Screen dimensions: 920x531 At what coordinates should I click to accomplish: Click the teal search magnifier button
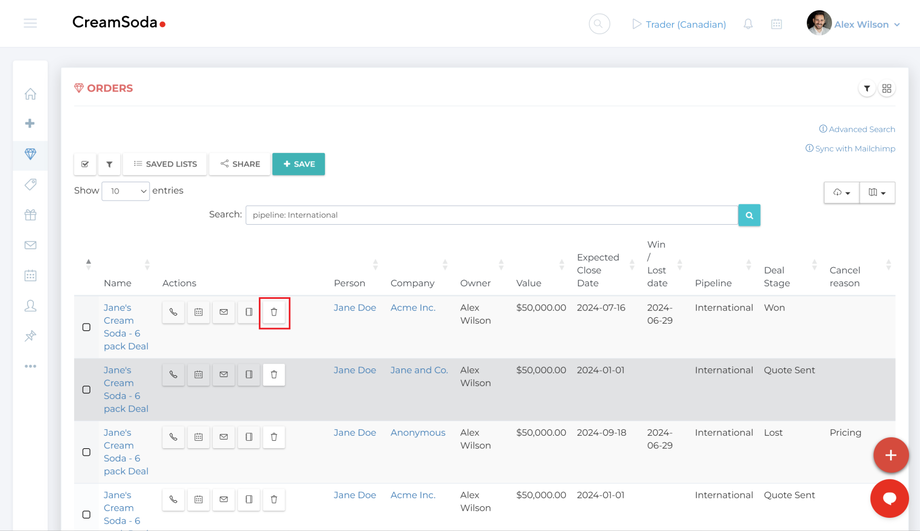point(749,215)
